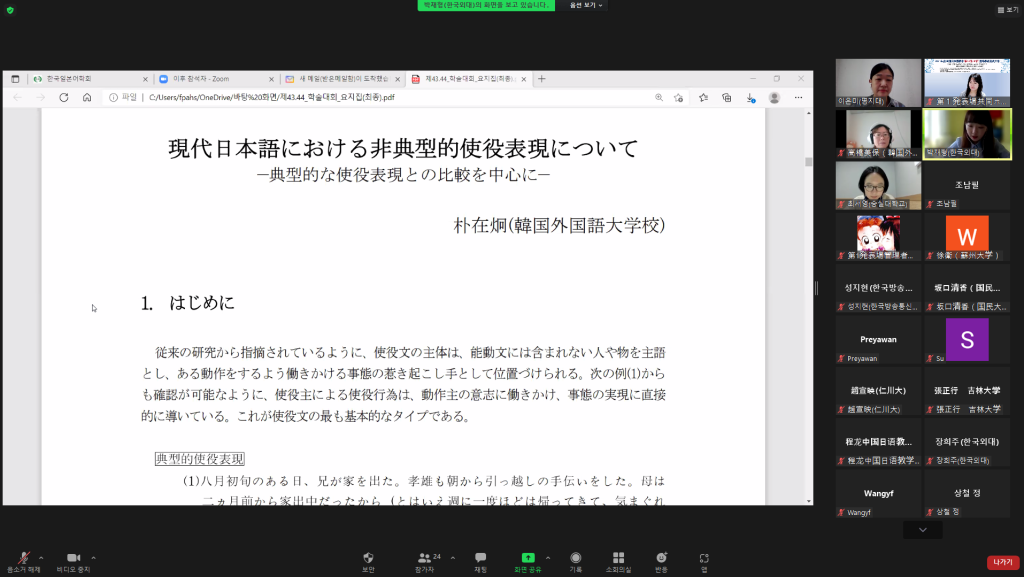Screen dimensions: 1024x577
Task: Expand video options arrow beside 비디오 중지
Action: [x=93, y=558]
